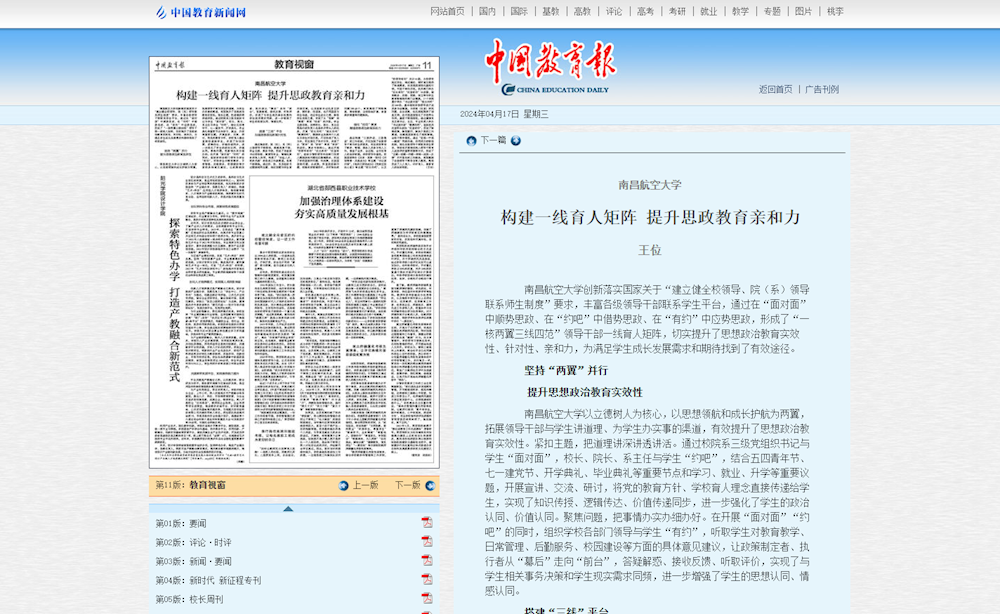This screenshot has width=1000, height=614.
Task: Open article 构建一线育人矩阵 提升思政教育亲和力
Action: pos(654,217)
